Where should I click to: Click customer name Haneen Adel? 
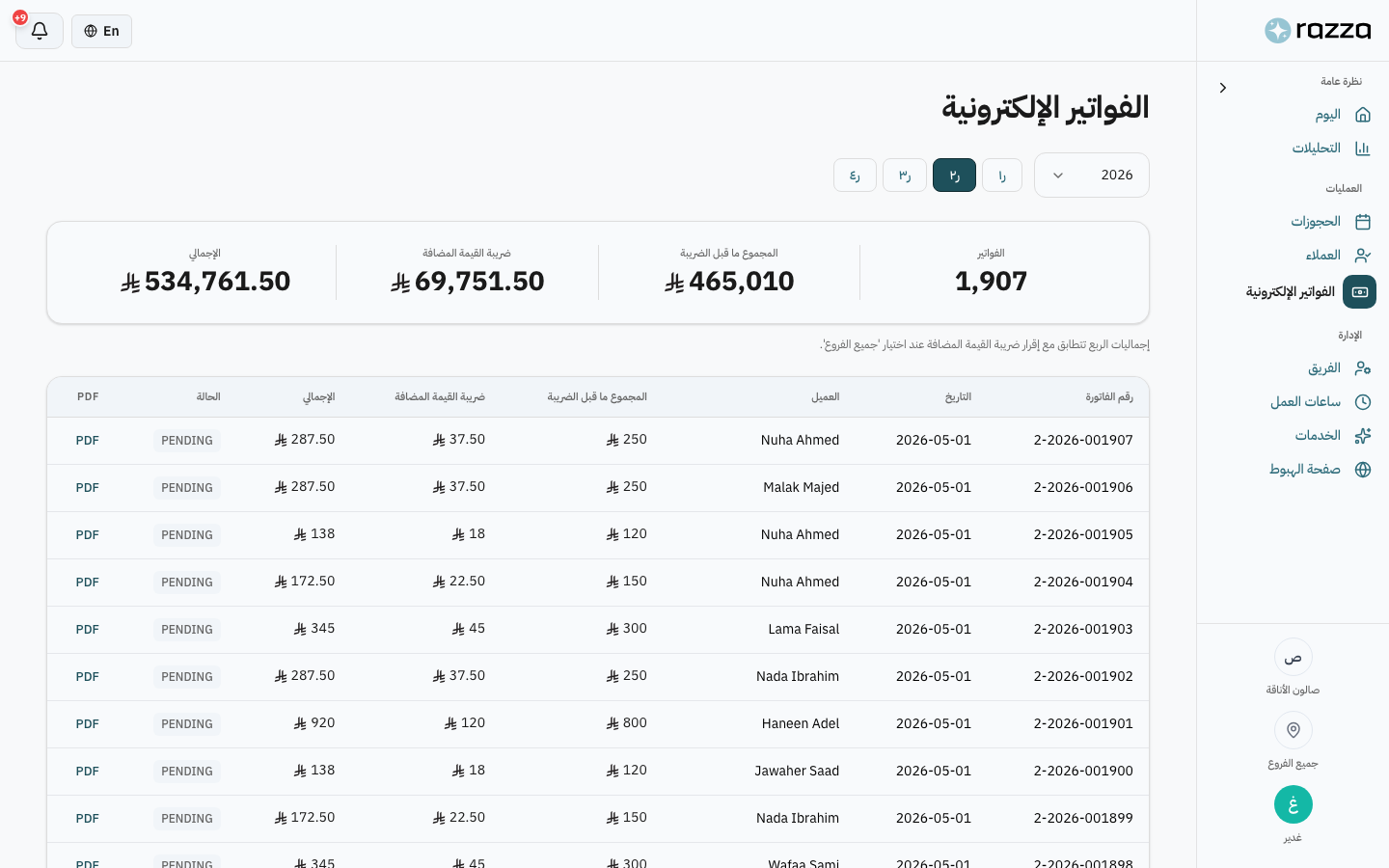tap(801, 724)
